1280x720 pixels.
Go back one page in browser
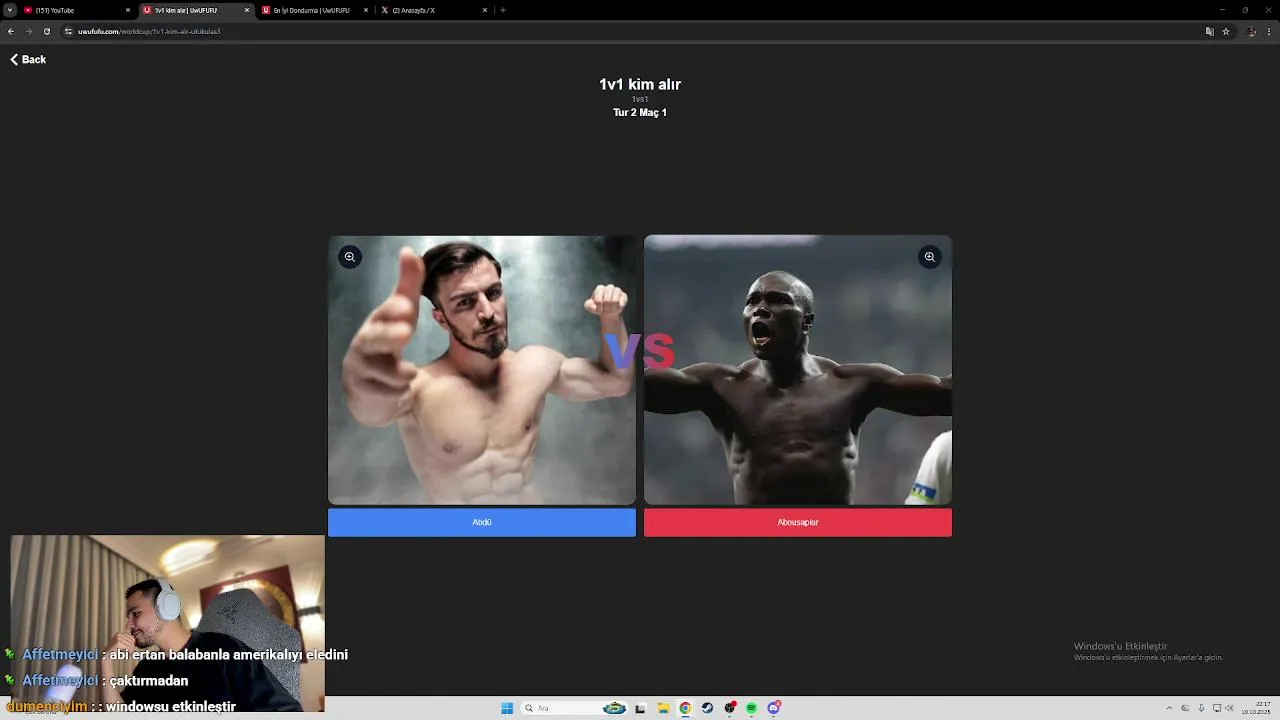11,31
